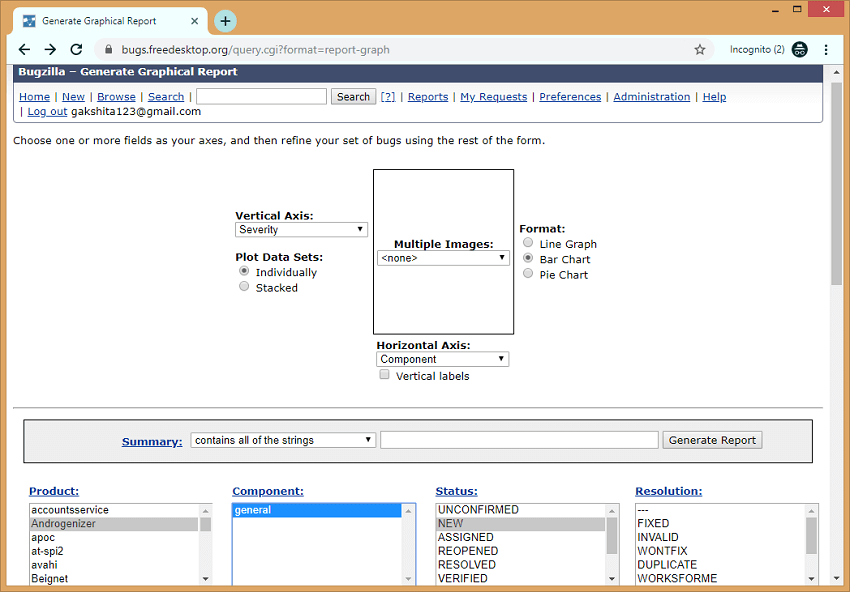Viewport: 850px width, 592px height.
Task: Choose Pie Chart format
Action: [x=528, y=273]
